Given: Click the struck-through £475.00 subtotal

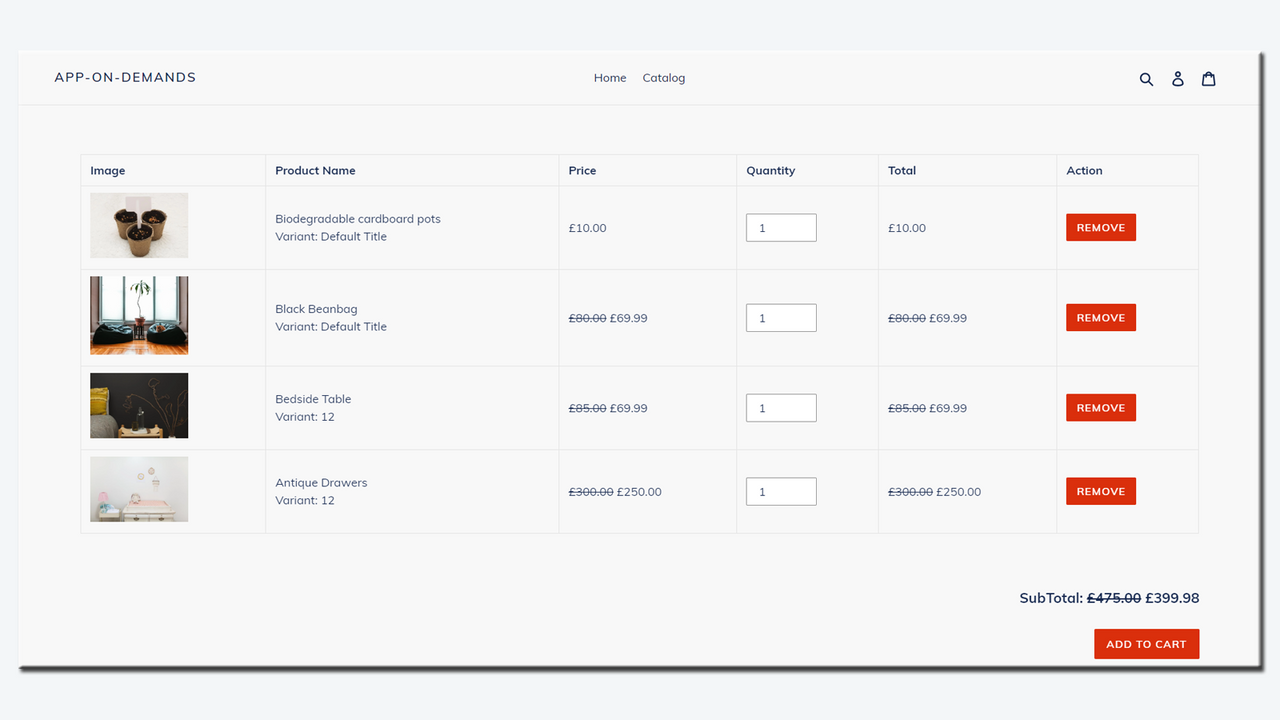Looking at the screenshot, I should 1114,598.
